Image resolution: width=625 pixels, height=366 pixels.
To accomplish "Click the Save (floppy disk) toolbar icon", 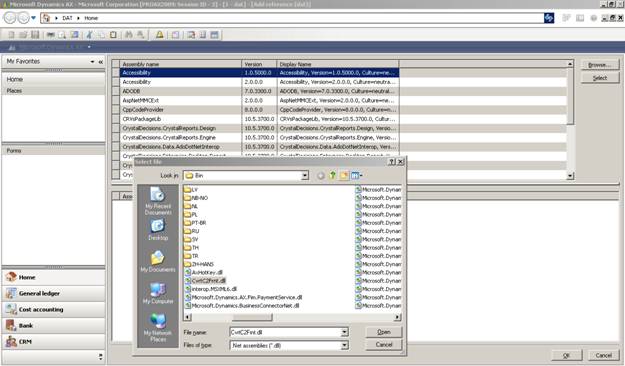I will pyautogui.click(x=35, y=35).
